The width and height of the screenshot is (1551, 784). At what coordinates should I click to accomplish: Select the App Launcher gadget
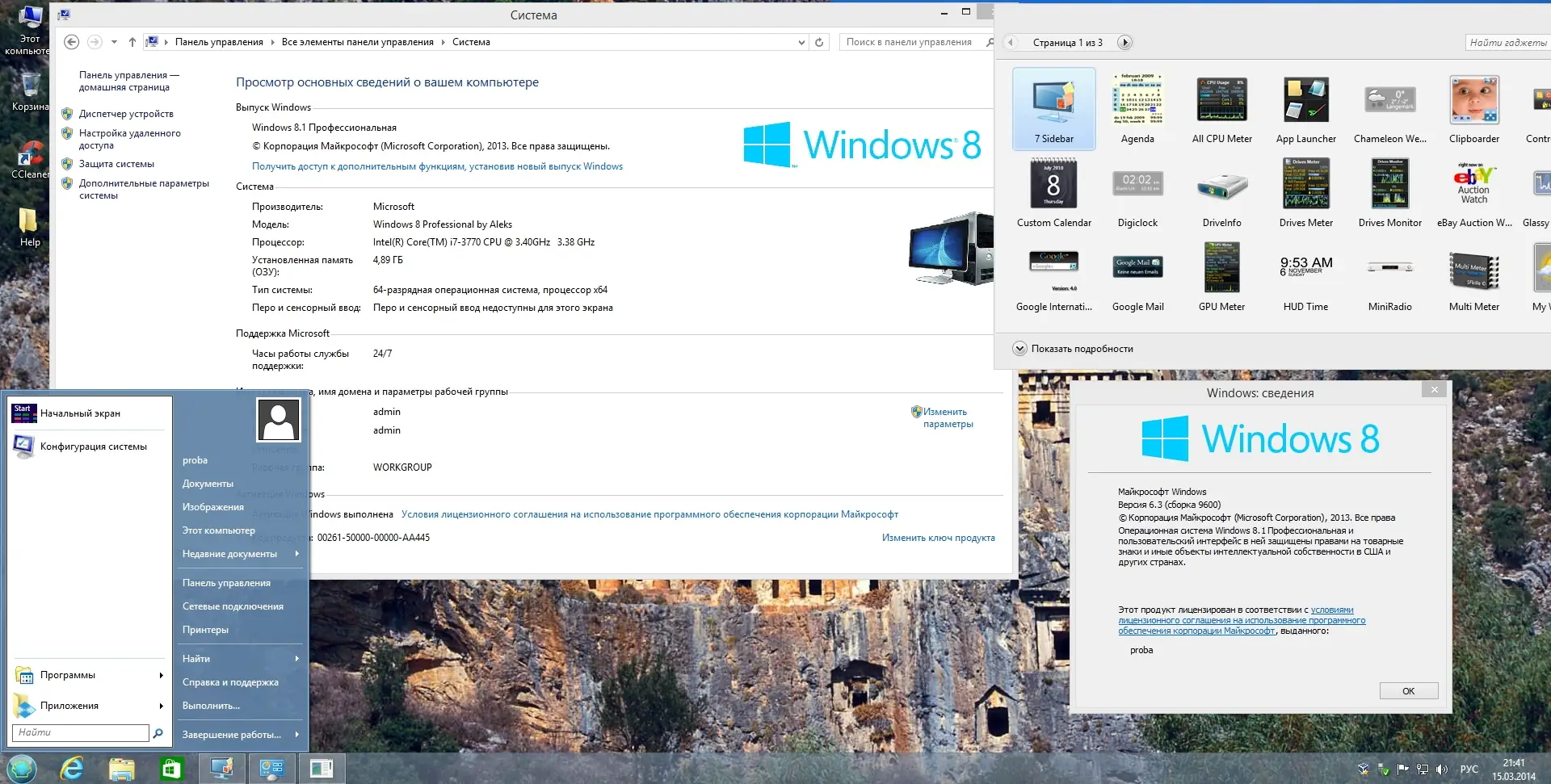coord(1305,108)
